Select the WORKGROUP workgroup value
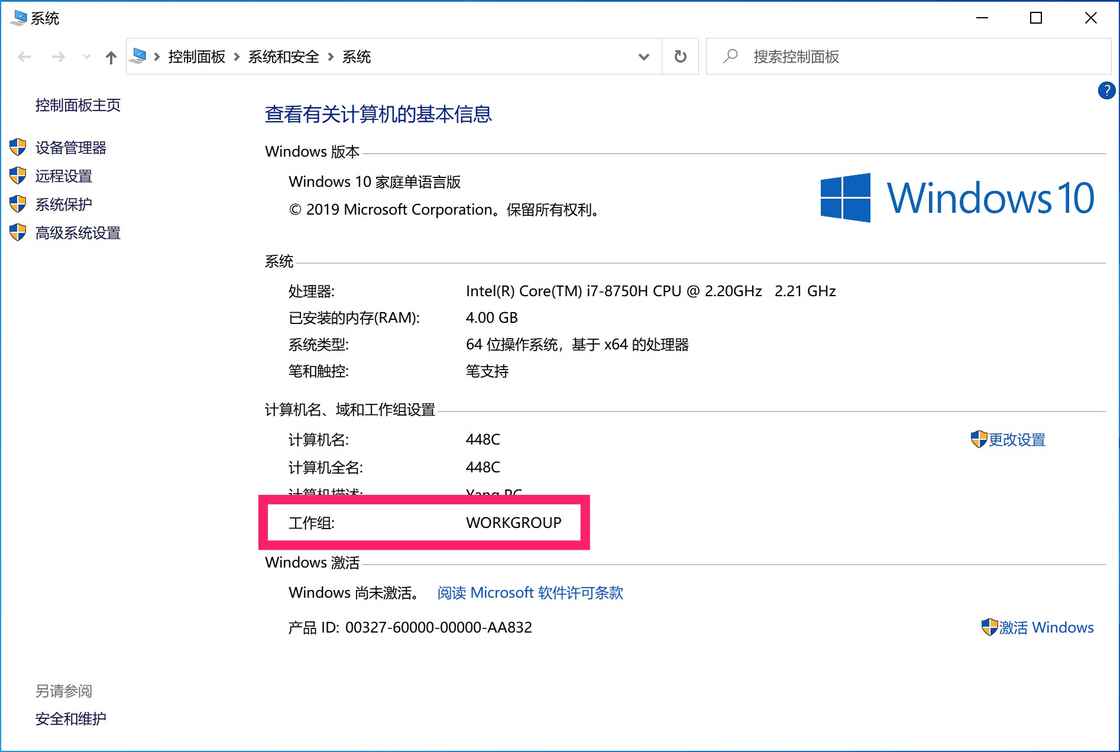Viewport: 1120px width, 752px height. (x=514, y=523)
